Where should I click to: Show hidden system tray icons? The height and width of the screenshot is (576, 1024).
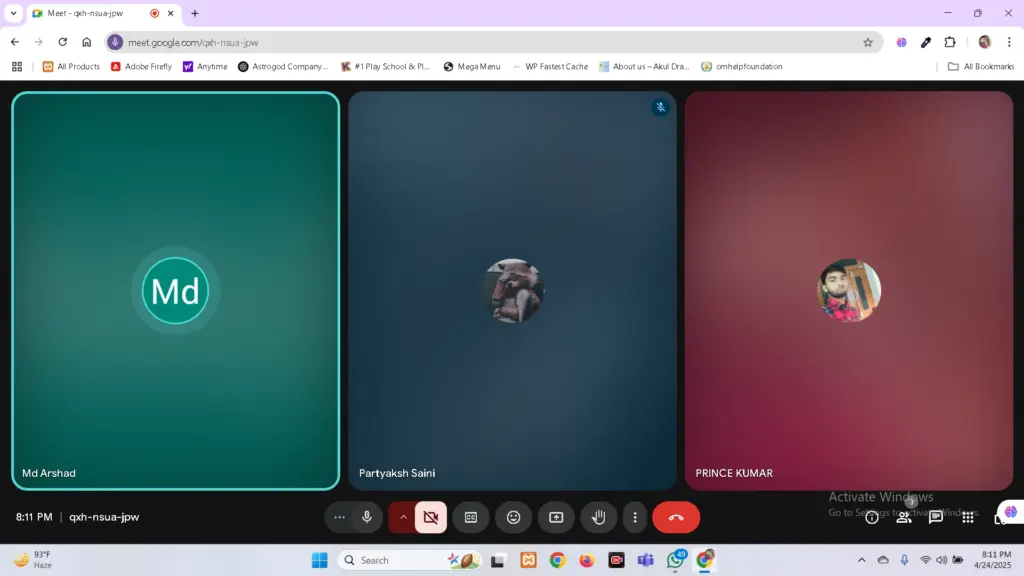click(862, 560)
